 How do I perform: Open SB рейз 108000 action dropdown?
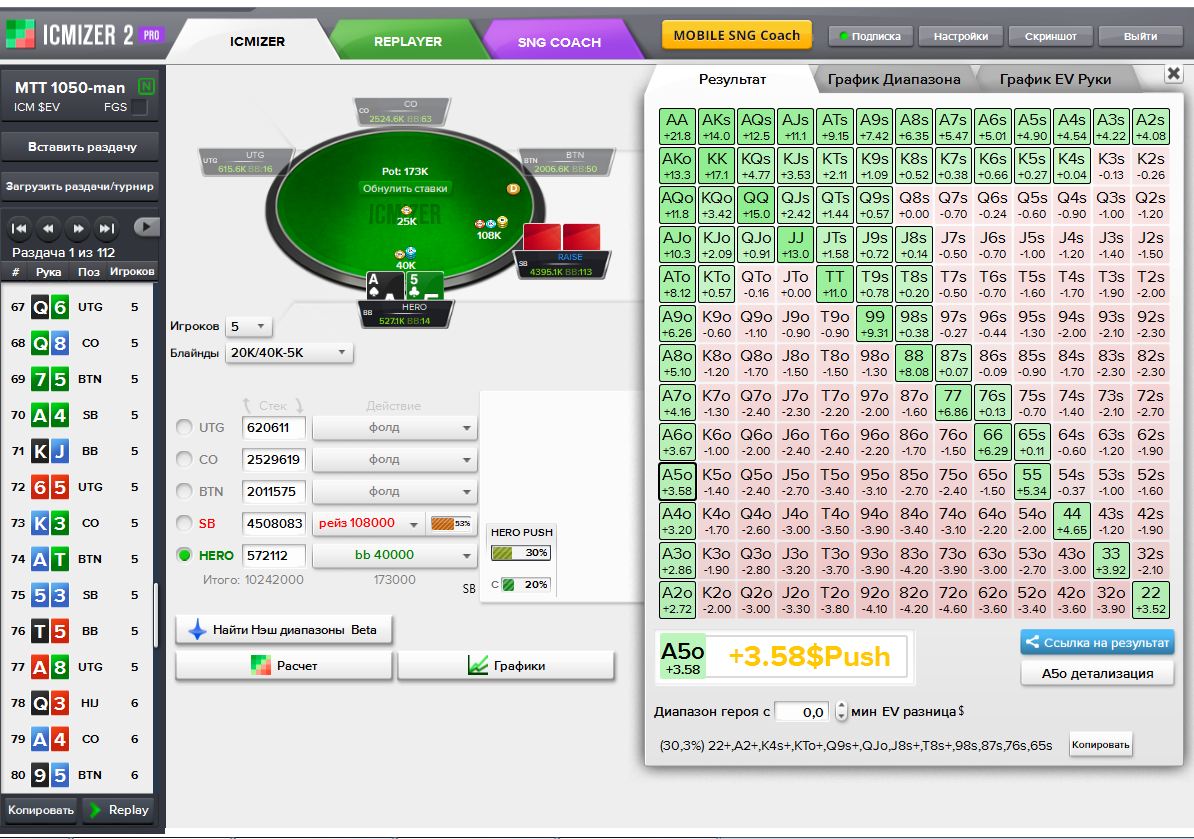point(368,523)
